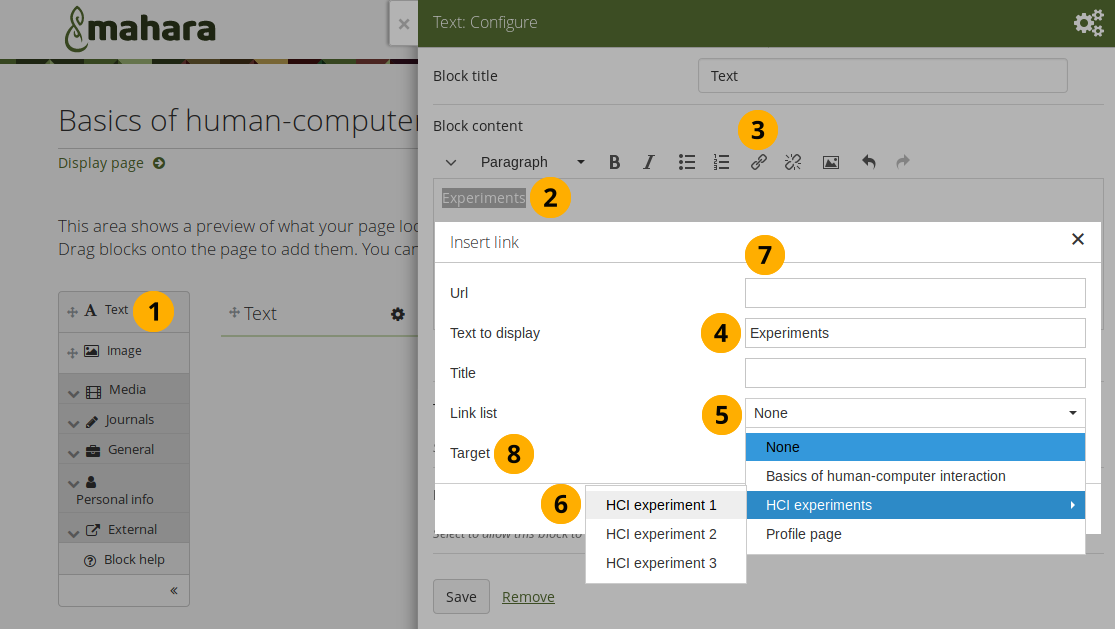Undo the last edit

869,162
